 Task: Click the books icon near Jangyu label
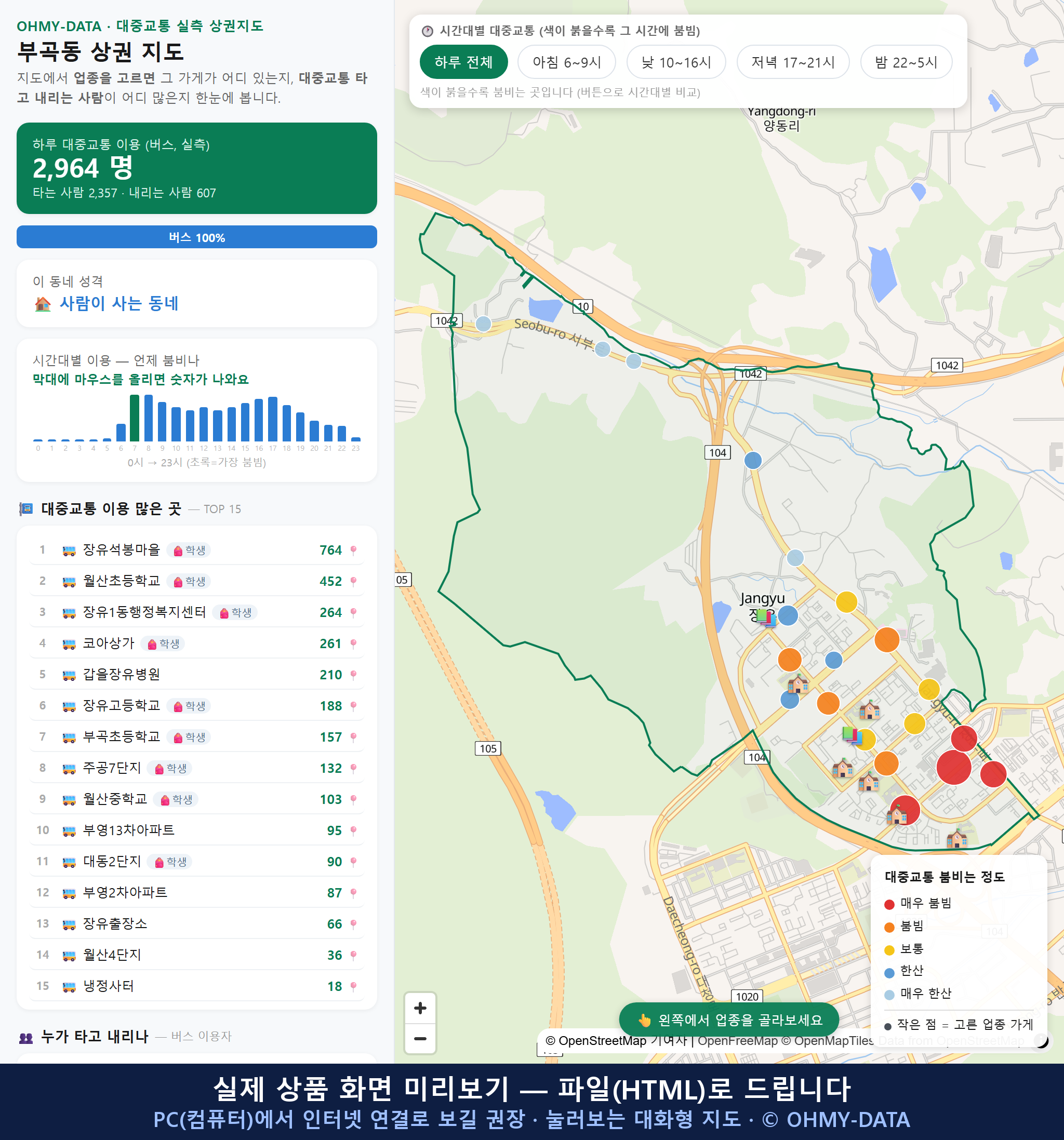coord(766,618)
